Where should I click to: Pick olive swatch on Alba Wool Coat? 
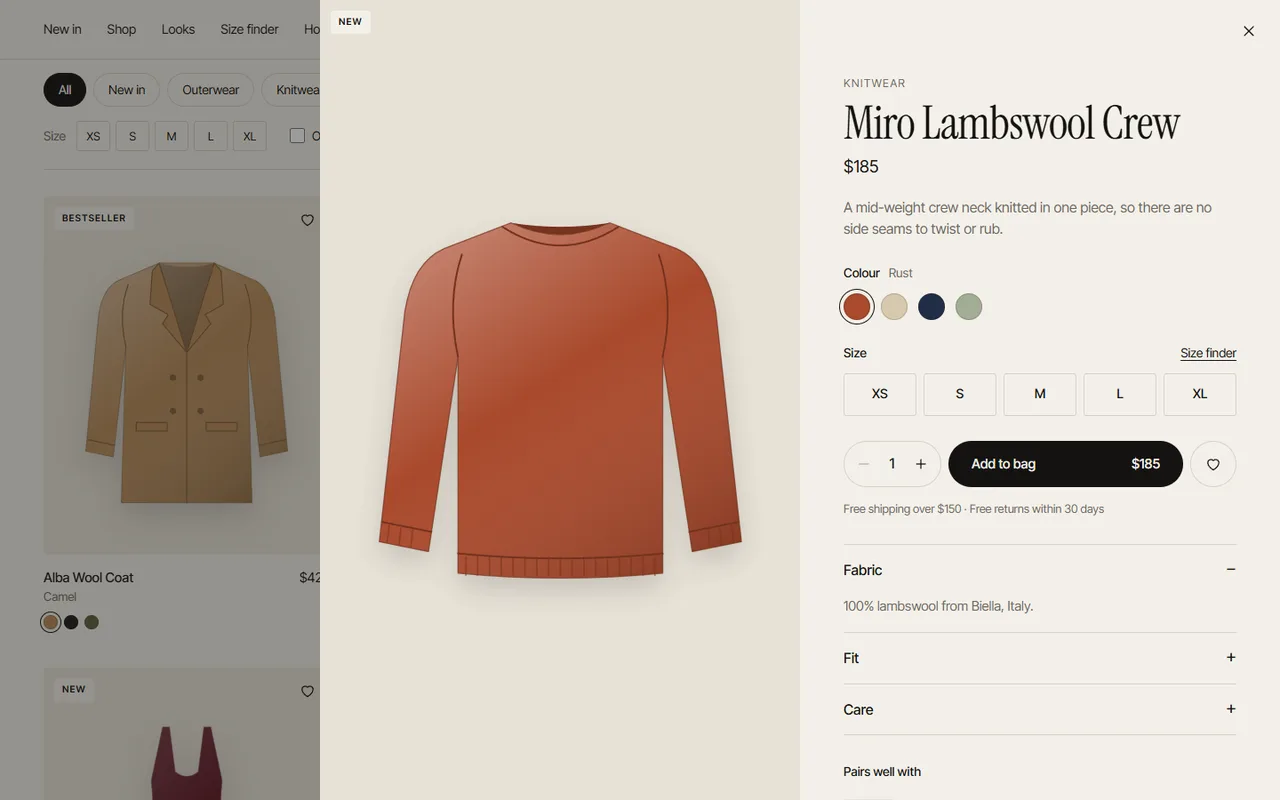coord(92,622)
